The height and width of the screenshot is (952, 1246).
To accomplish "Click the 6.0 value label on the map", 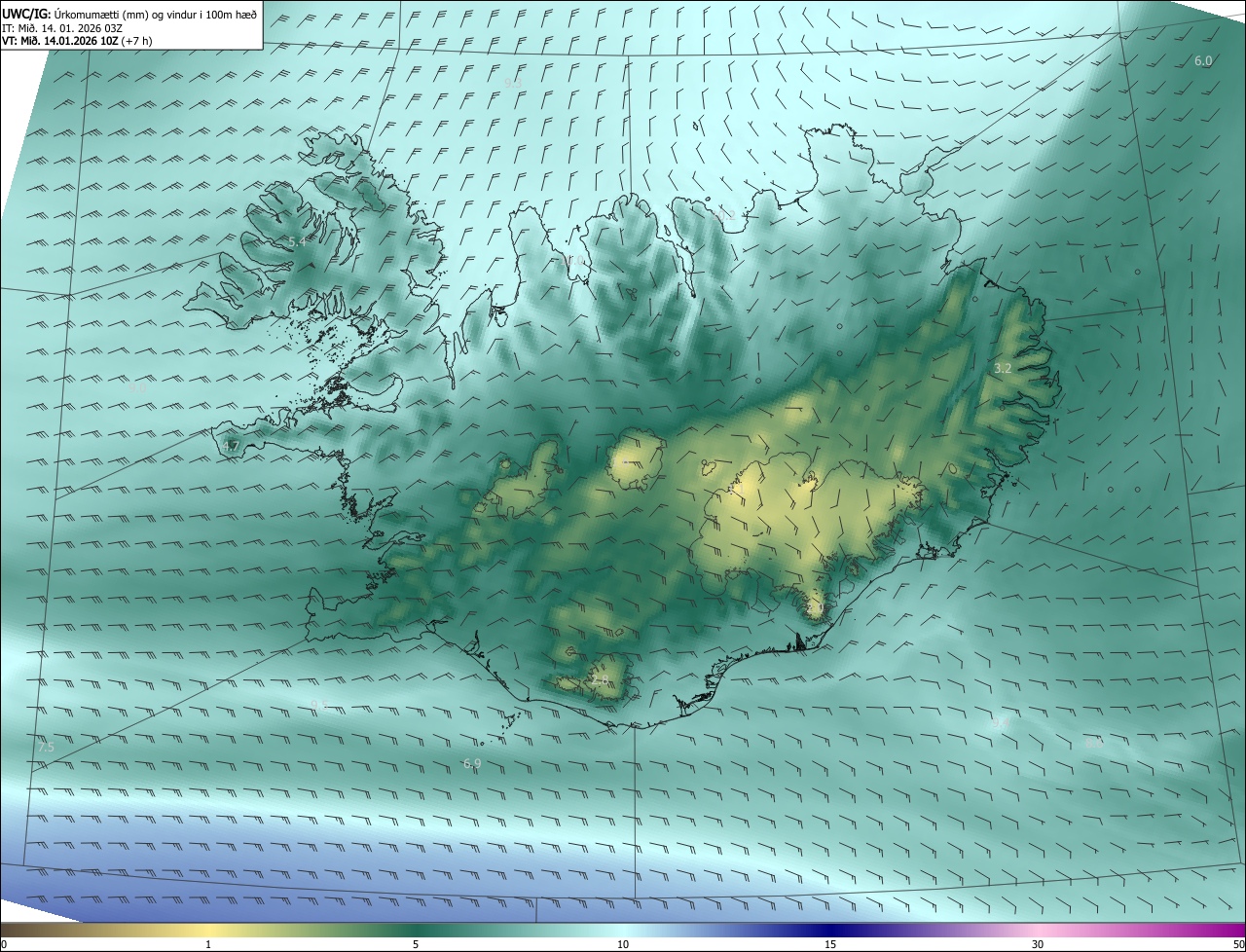I will (x=1203, y=61).
